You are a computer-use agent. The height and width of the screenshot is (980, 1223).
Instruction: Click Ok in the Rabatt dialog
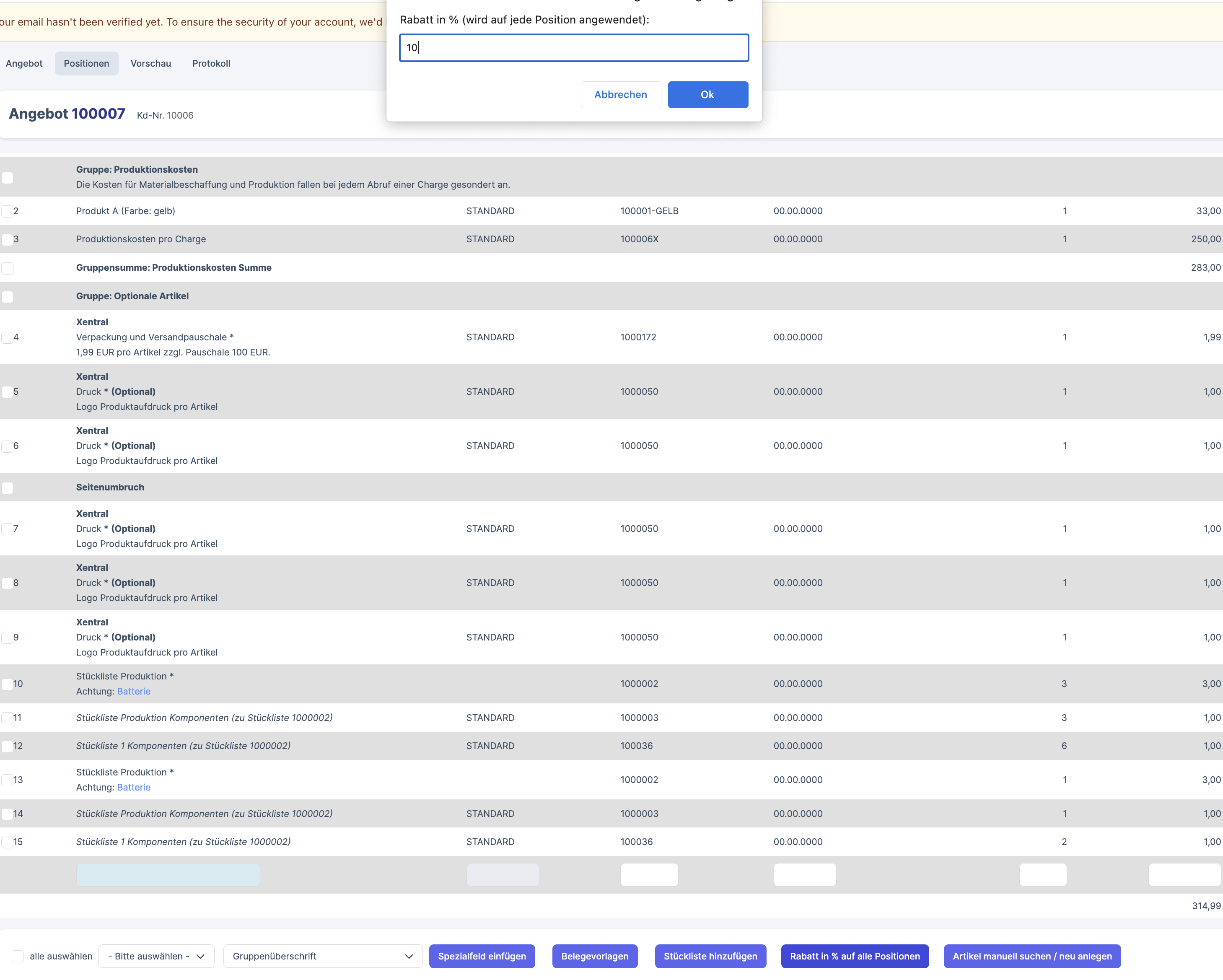pos(707,95)
